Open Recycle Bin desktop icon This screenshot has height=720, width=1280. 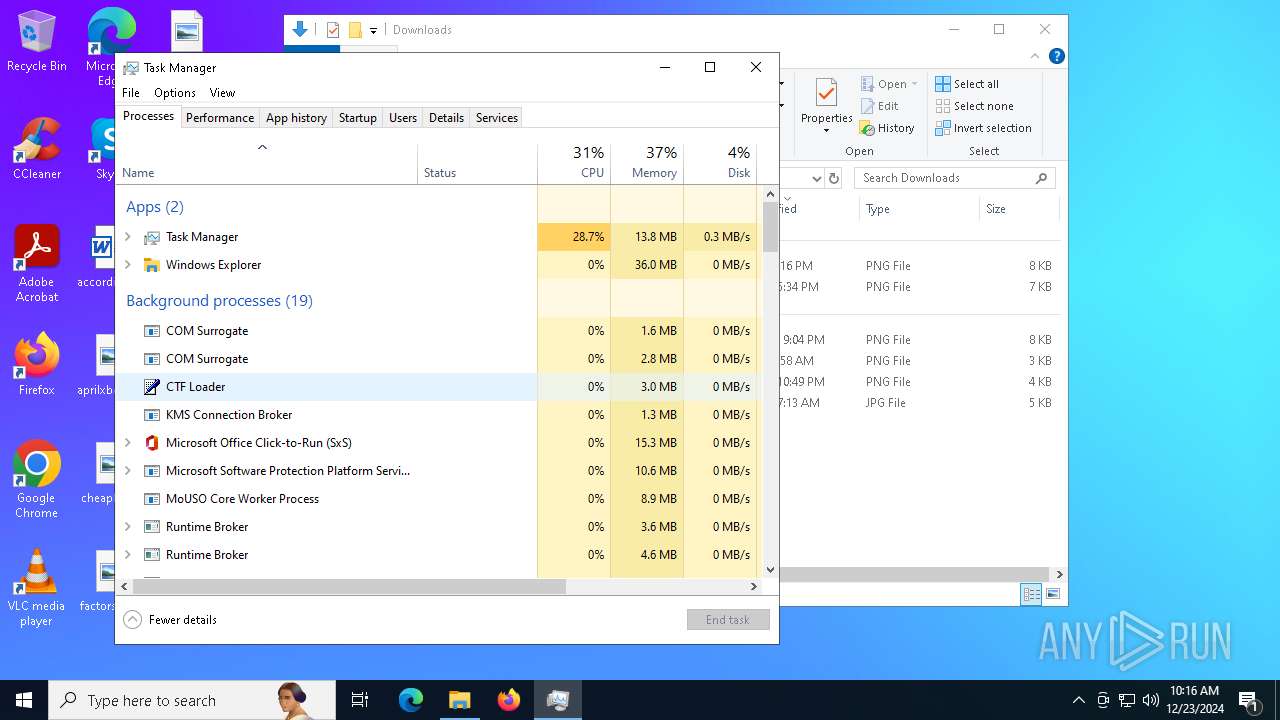coord(37,42)
